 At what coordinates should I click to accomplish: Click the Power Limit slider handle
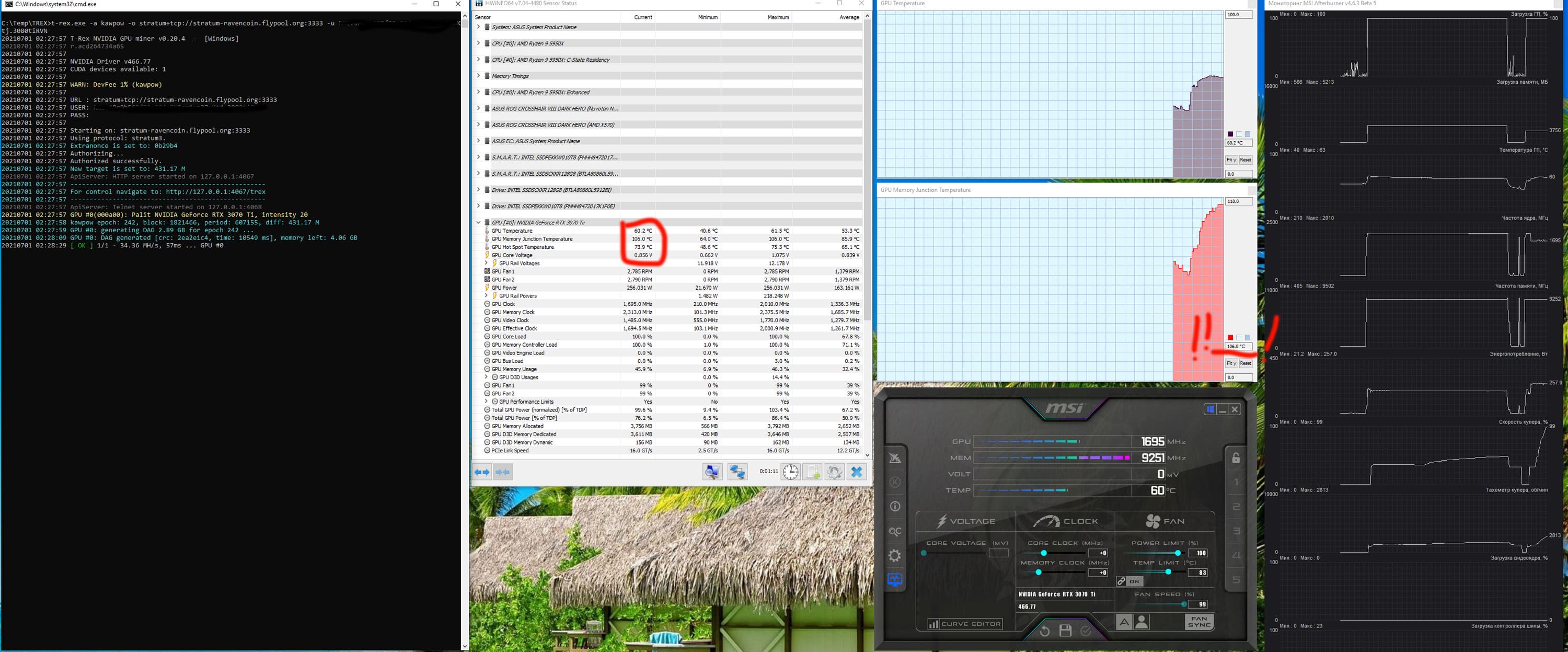[x=1178, y=553]
